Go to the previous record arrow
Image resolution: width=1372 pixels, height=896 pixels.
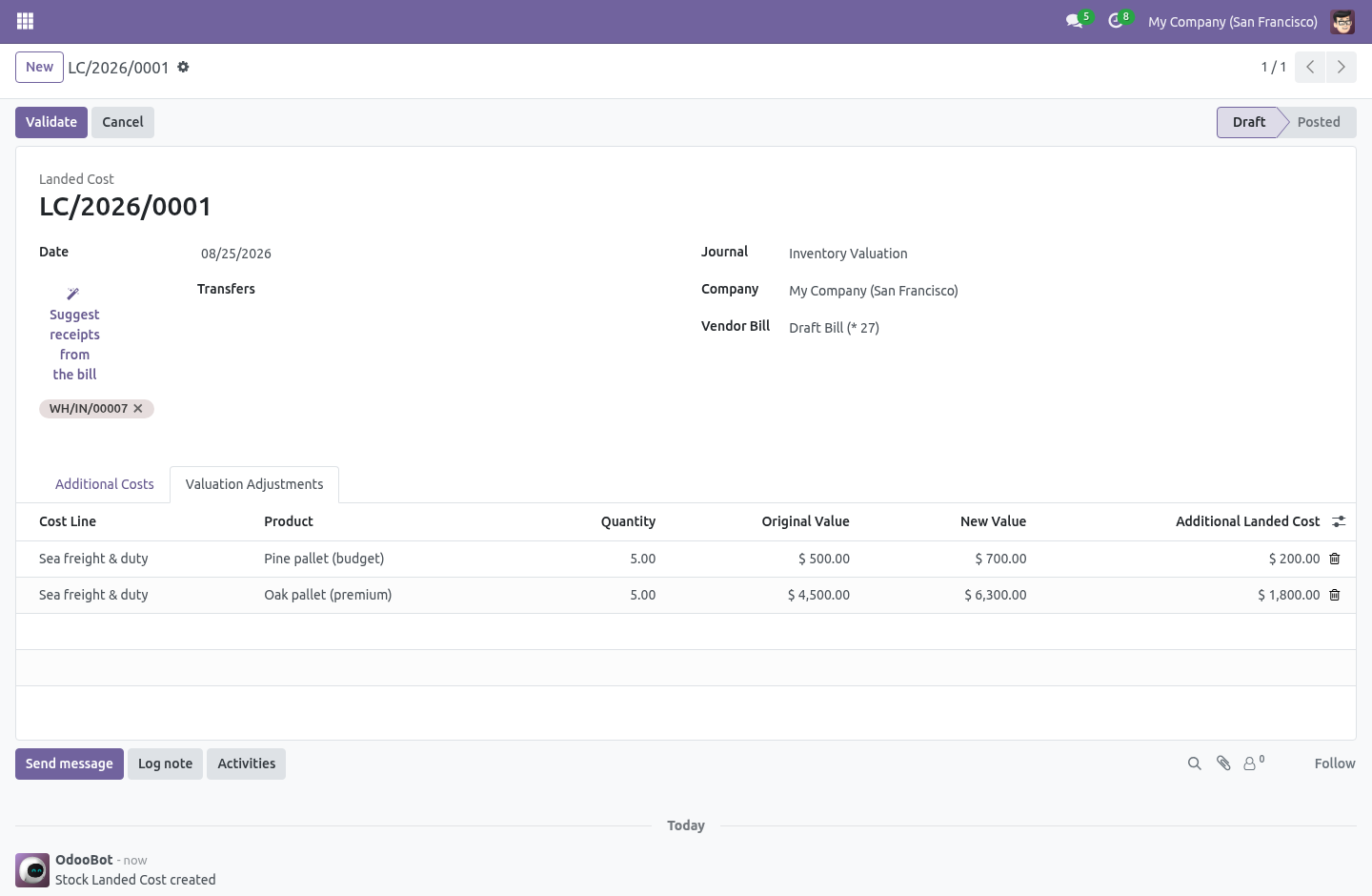pos(1310,67)
